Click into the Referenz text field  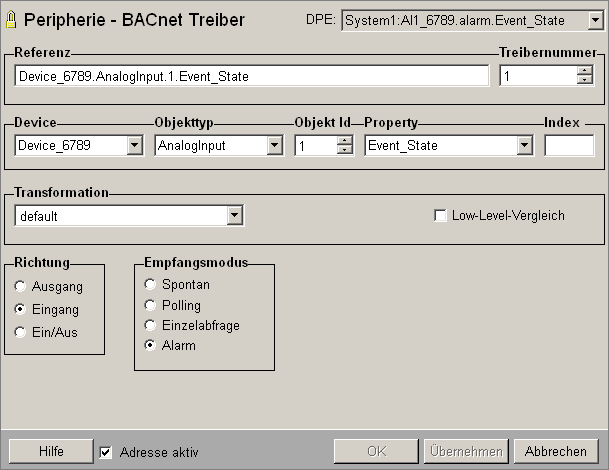coord(250,76)
